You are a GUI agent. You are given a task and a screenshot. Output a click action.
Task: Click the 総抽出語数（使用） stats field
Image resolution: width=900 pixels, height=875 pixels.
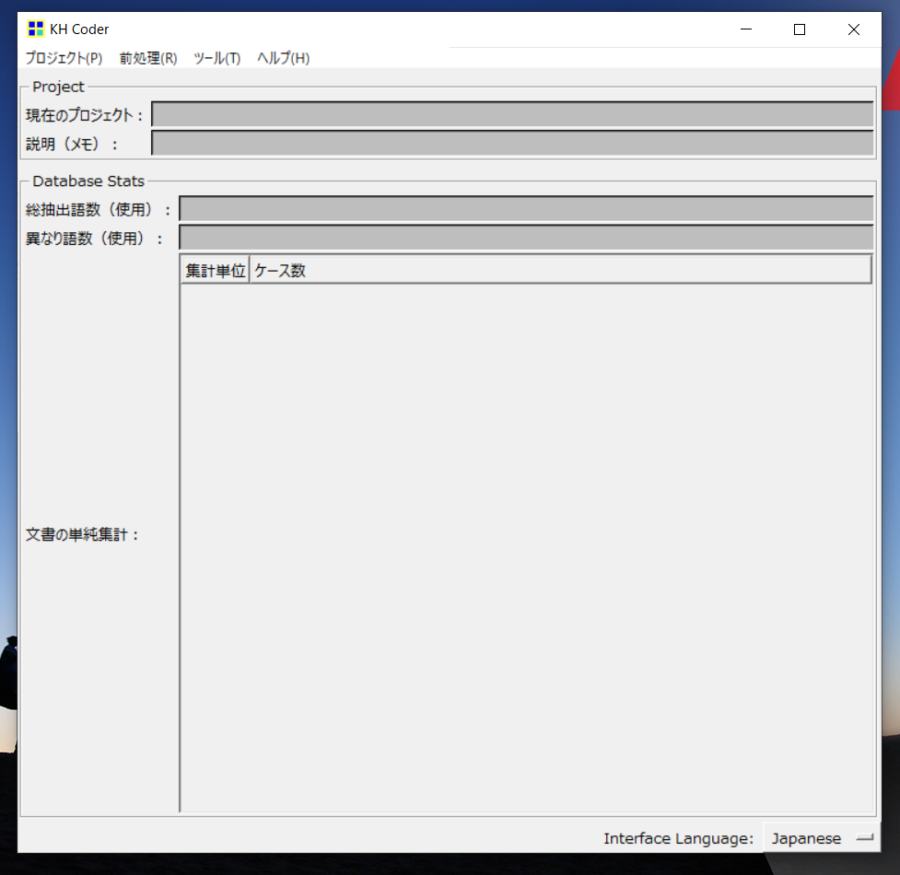525,208
